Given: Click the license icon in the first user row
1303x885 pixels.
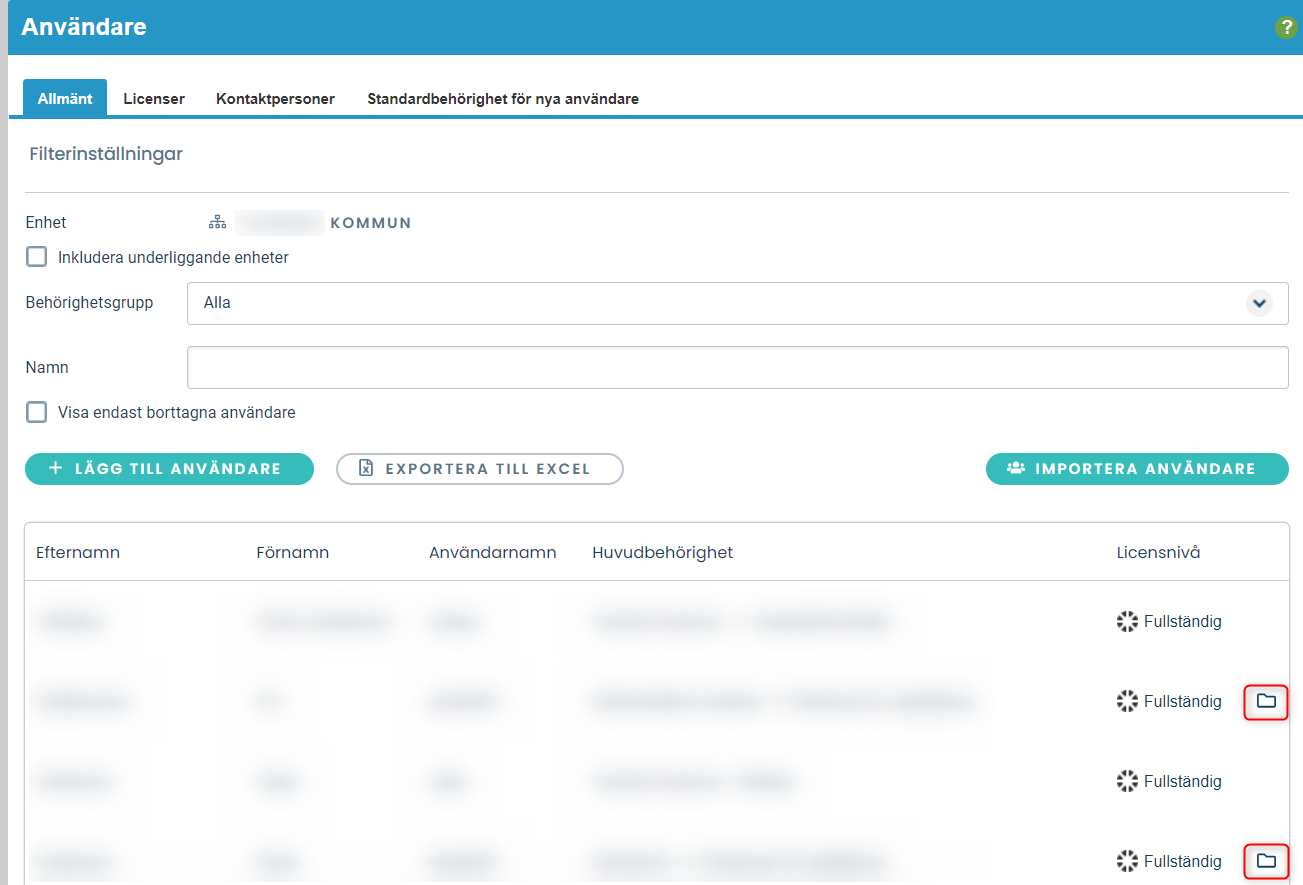Looking at the screenshot, I should pyautogui.click(x=1127, y=622).
